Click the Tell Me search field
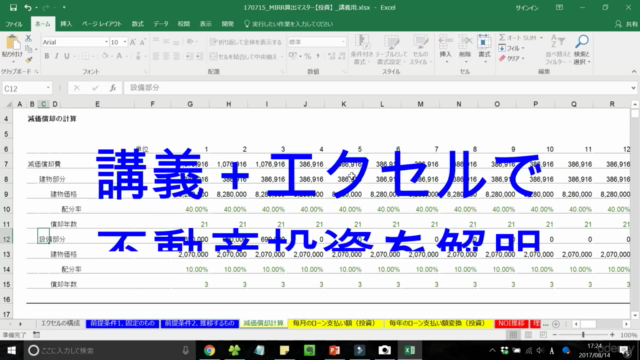This screenshot has width=640, height=360. pos(289,24)
